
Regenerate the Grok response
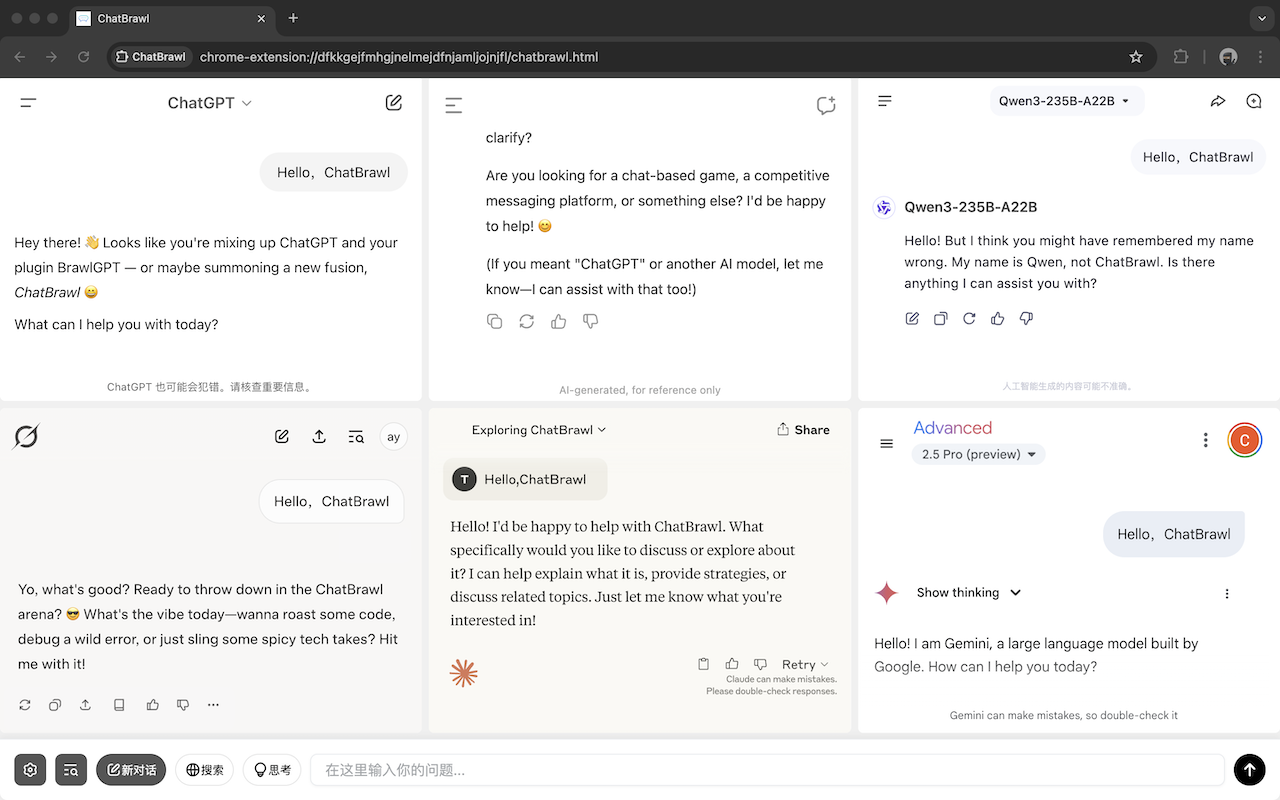coord(25,705)
